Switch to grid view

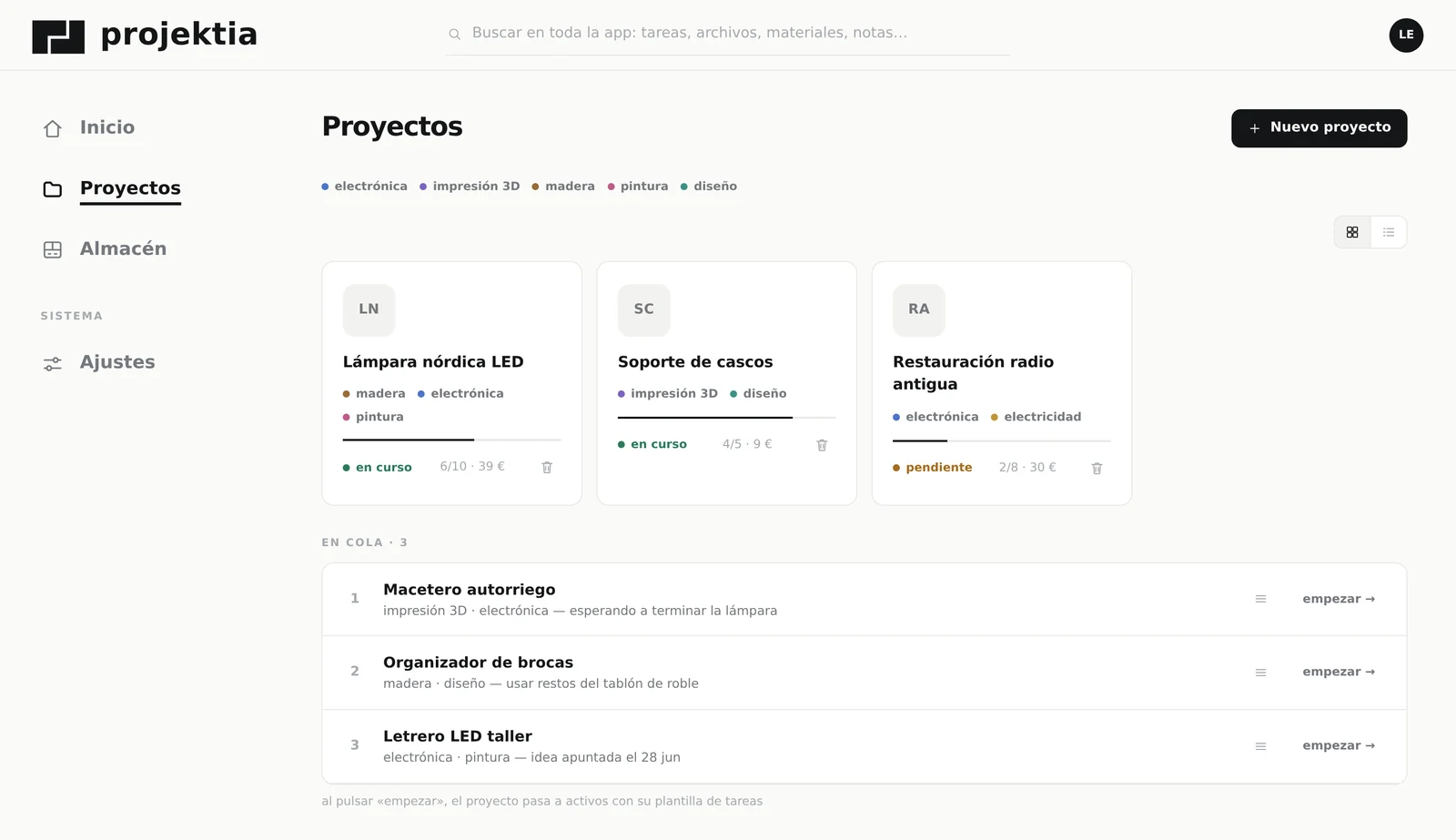1352,232
